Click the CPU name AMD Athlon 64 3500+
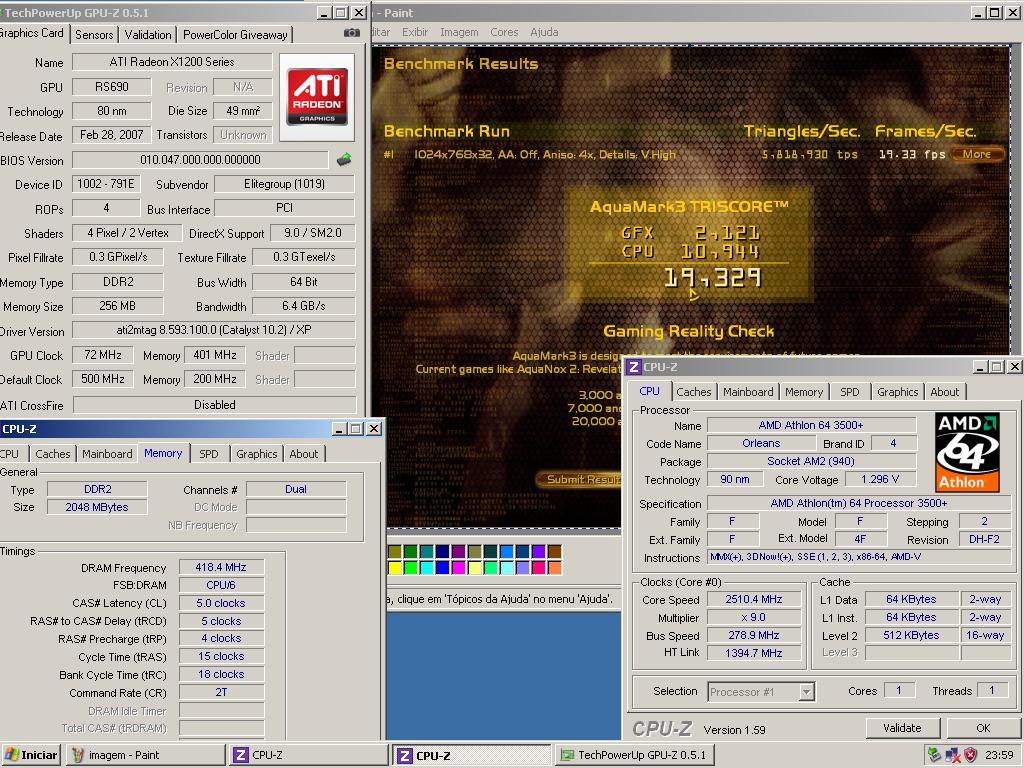This screenshot has width=1024, height=768. [x=811, y=425]
